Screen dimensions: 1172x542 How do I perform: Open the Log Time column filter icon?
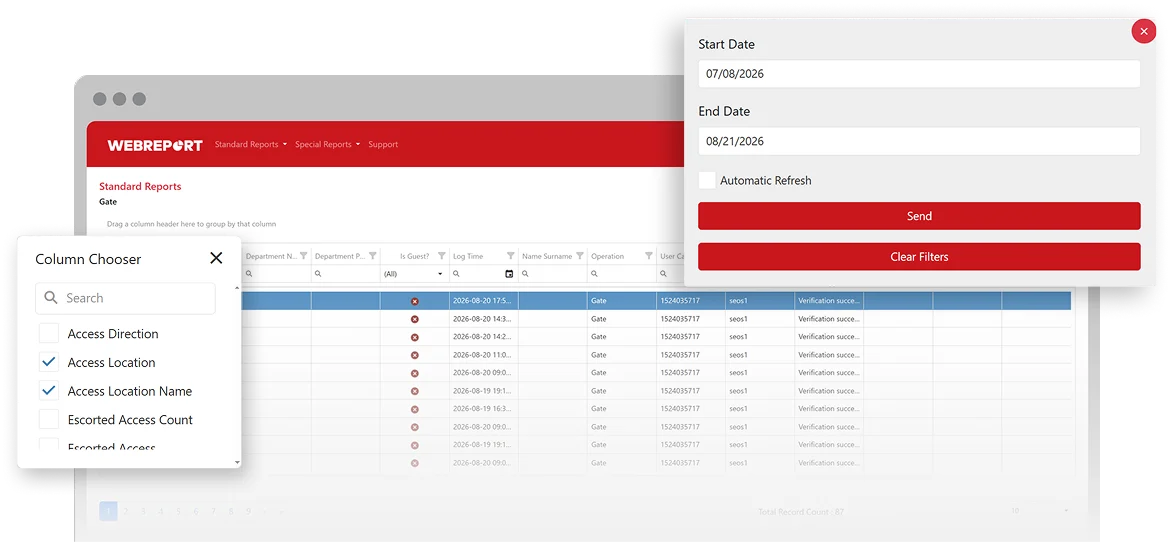pyautogui.click(x=511, y=256)
